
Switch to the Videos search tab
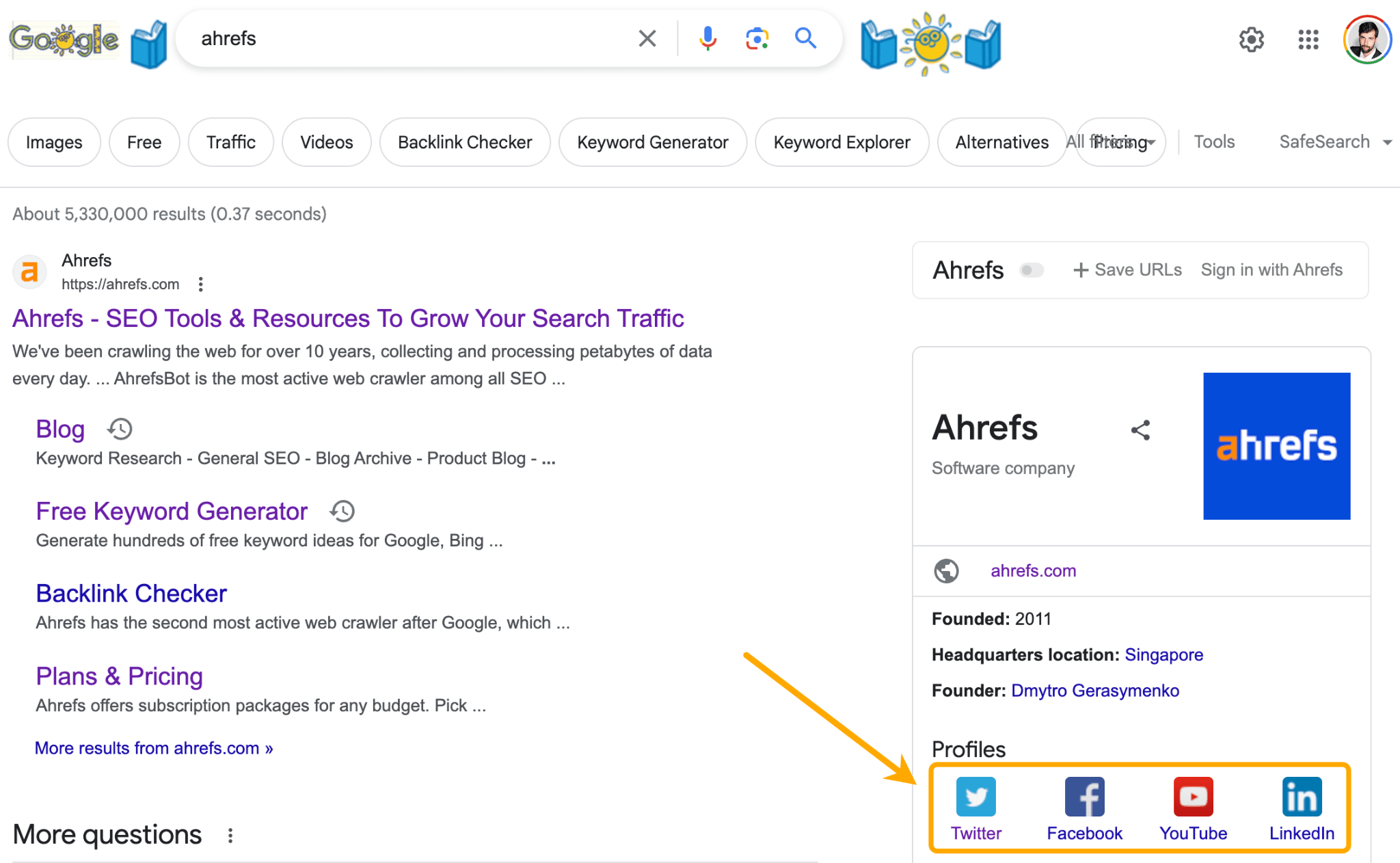pyautogui.click(x=326, y=142)
